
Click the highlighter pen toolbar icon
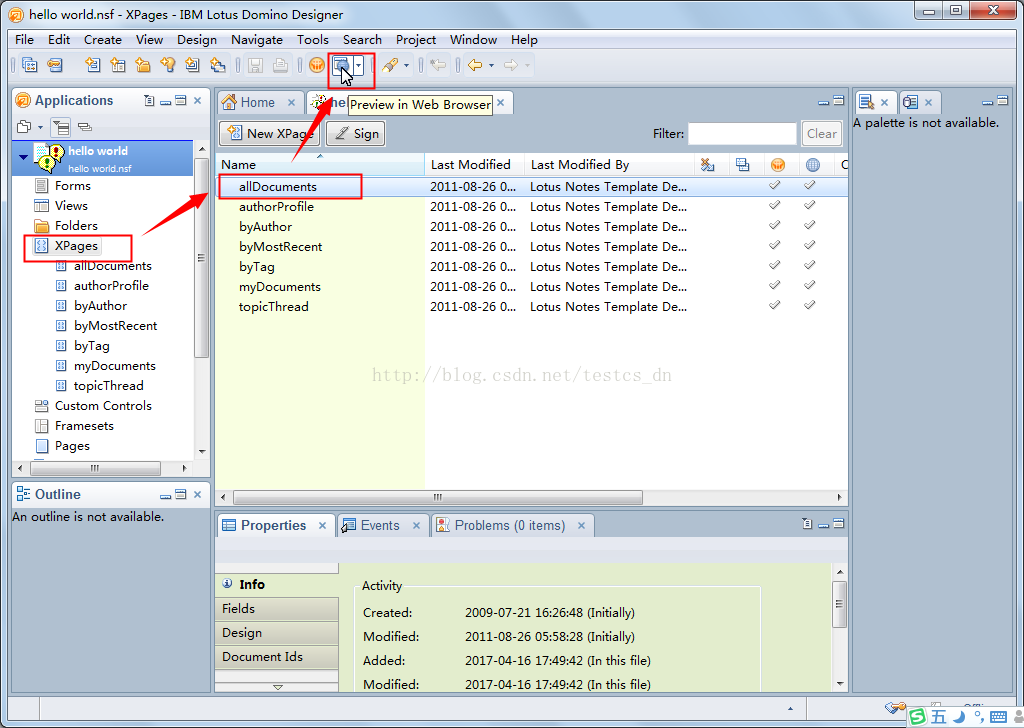(x=390, y=65)
